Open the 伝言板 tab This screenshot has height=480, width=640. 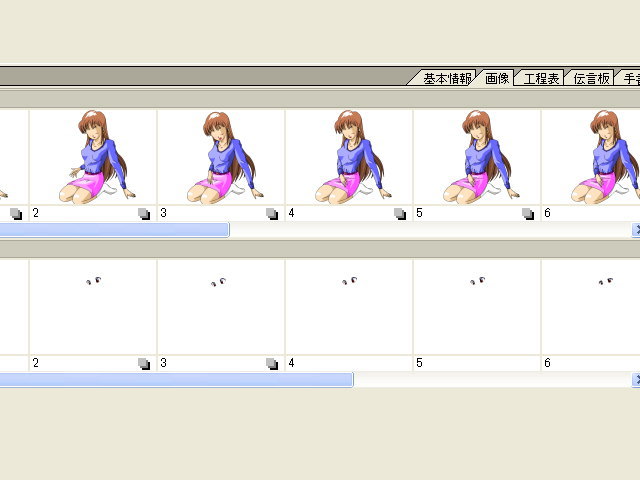point(590,78)
